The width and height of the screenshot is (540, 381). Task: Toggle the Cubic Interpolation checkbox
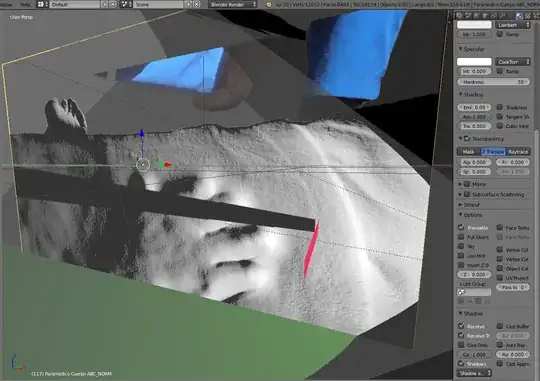[500, 126]
